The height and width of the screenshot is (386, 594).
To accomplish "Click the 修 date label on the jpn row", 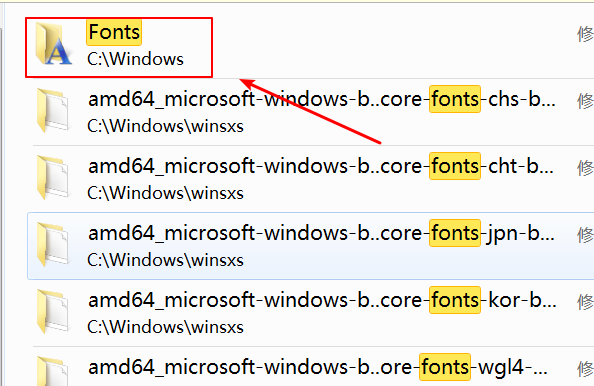I will tap(585, 235).
